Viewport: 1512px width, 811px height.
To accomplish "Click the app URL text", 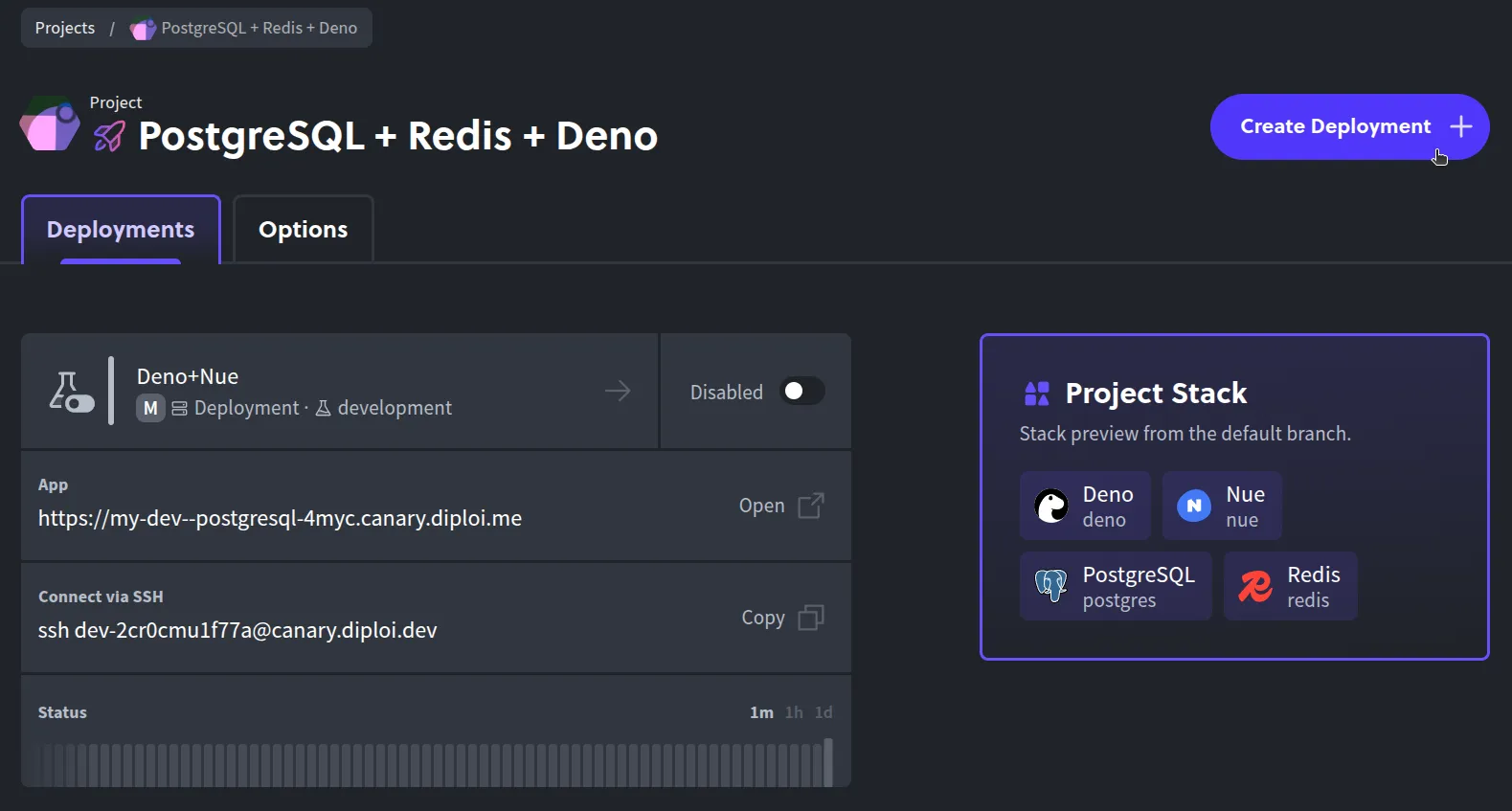I will (x=280, y=518).
